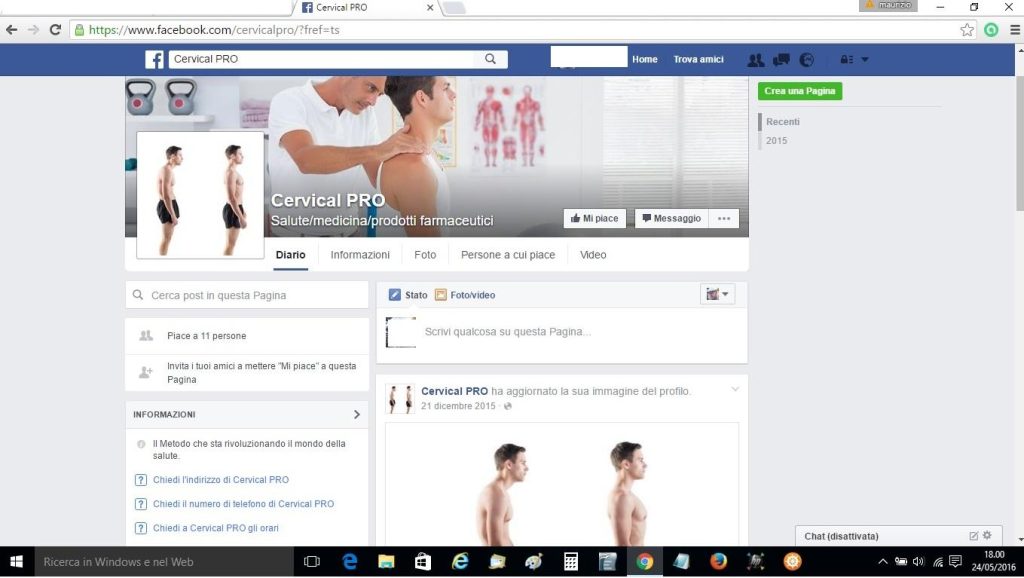The height and width of the screenshot is (578, 1024).
Task: Open Calculator from the taskbar
Action: click(571, 562)
